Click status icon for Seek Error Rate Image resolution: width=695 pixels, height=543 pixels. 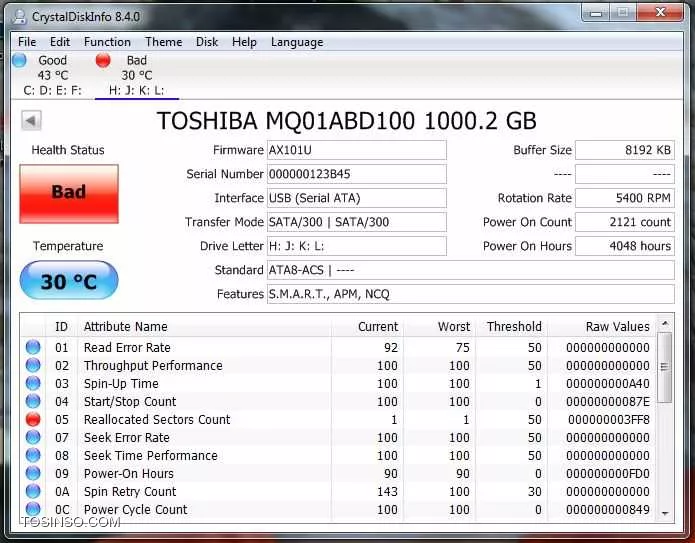pyautogui.click(x=33, y=438)
